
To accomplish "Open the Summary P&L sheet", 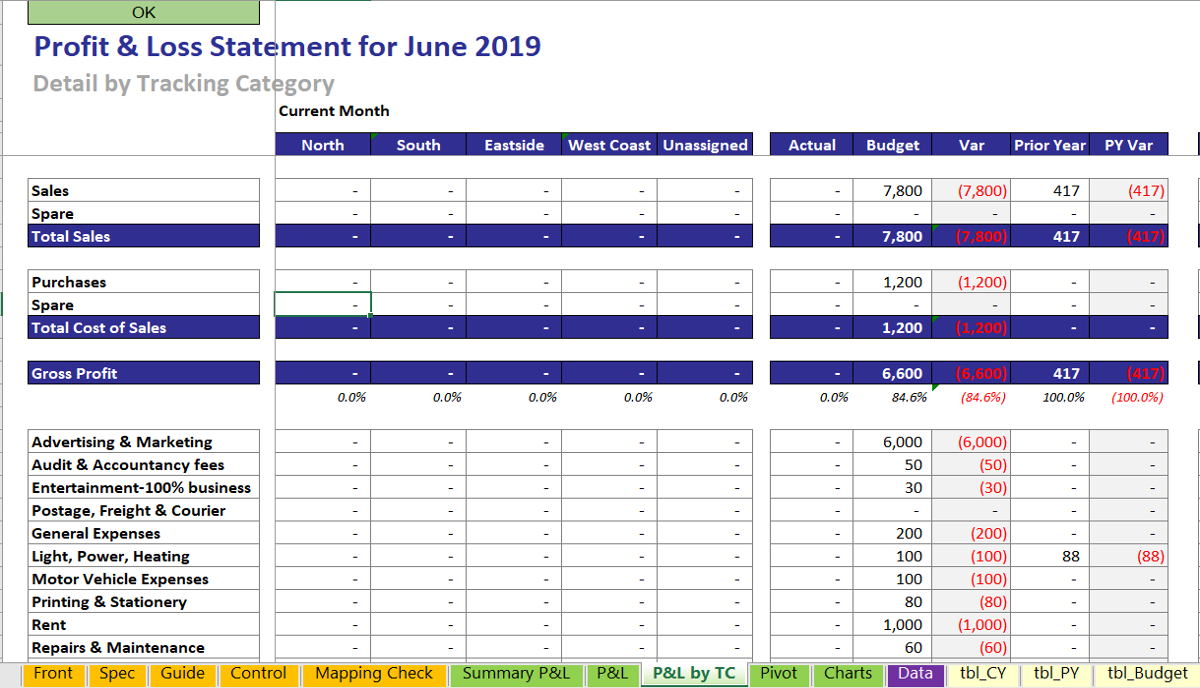I will pos(517,674).
